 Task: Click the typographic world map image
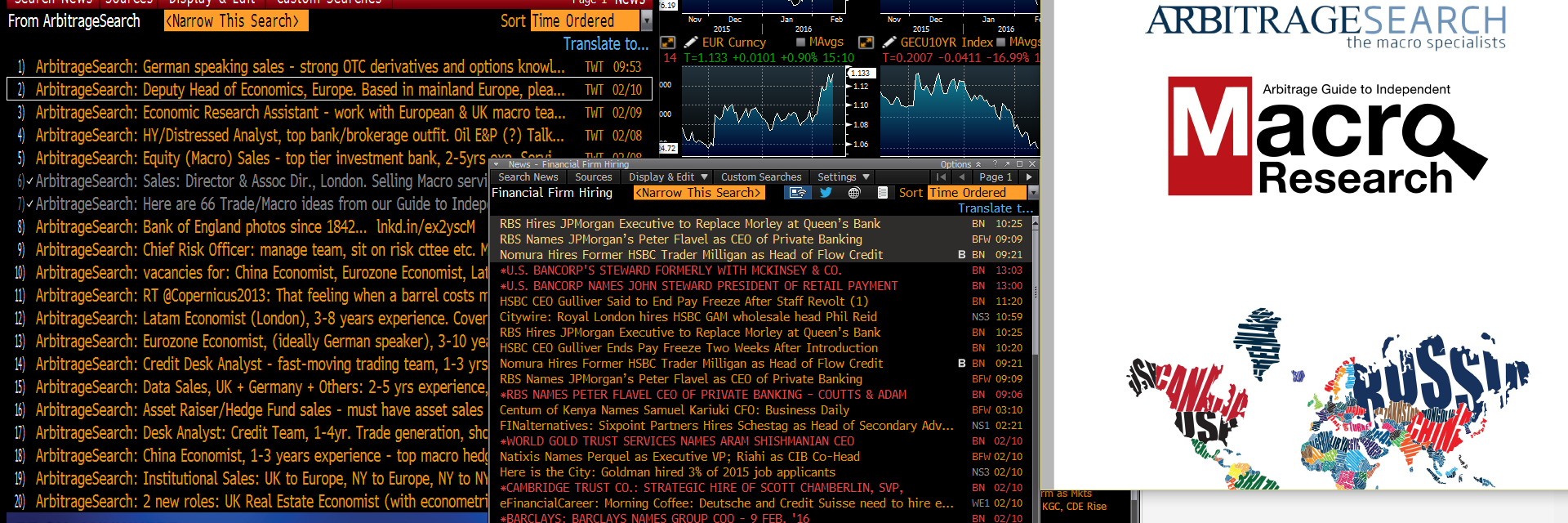[x=1327, y=398]
